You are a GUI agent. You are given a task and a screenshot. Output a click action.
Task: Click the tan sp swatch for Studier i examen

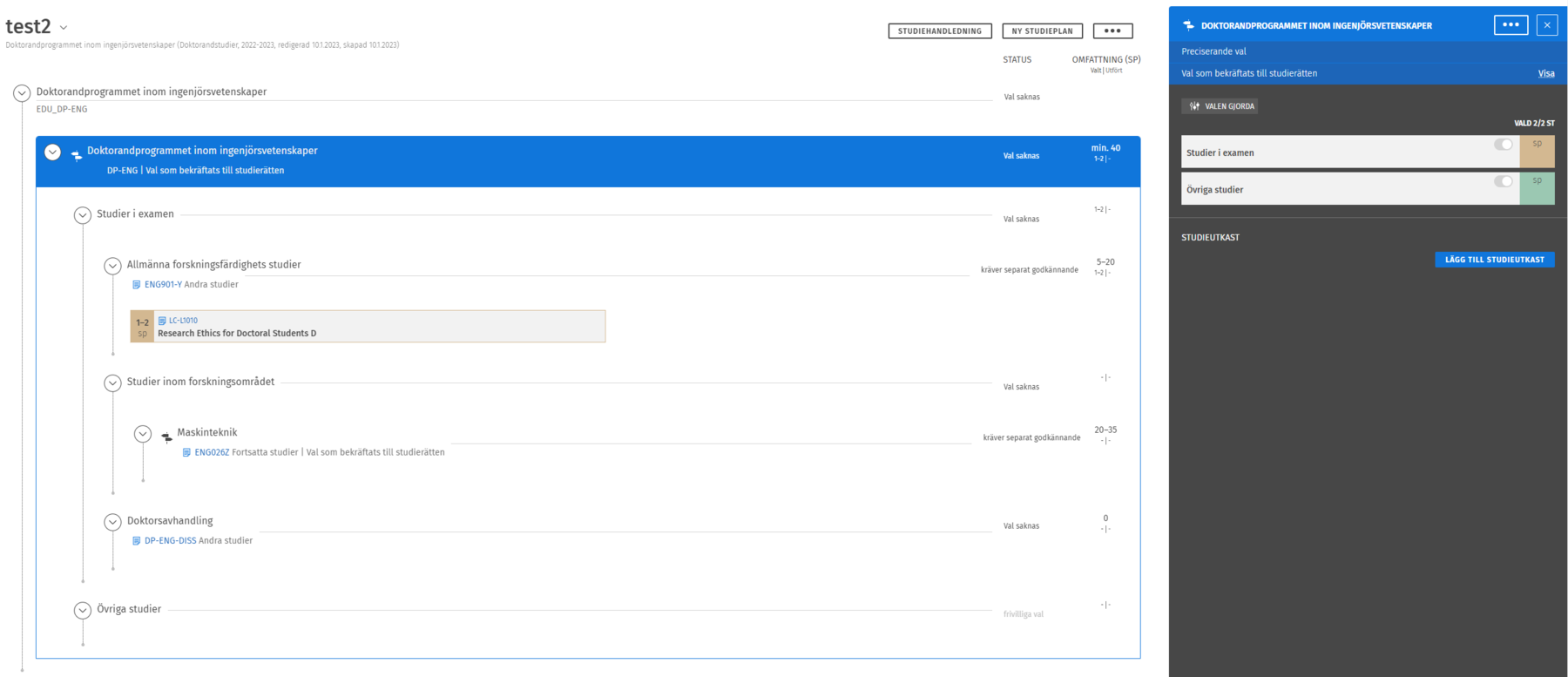click(1537, 152)
